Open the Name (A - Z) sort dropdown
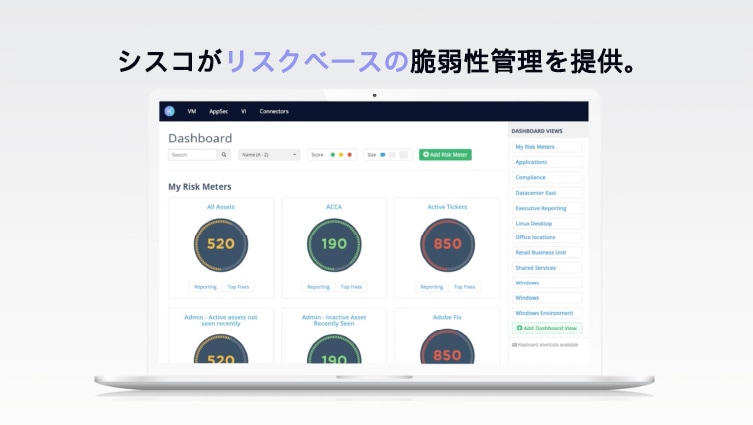 (x=269, y=155)
